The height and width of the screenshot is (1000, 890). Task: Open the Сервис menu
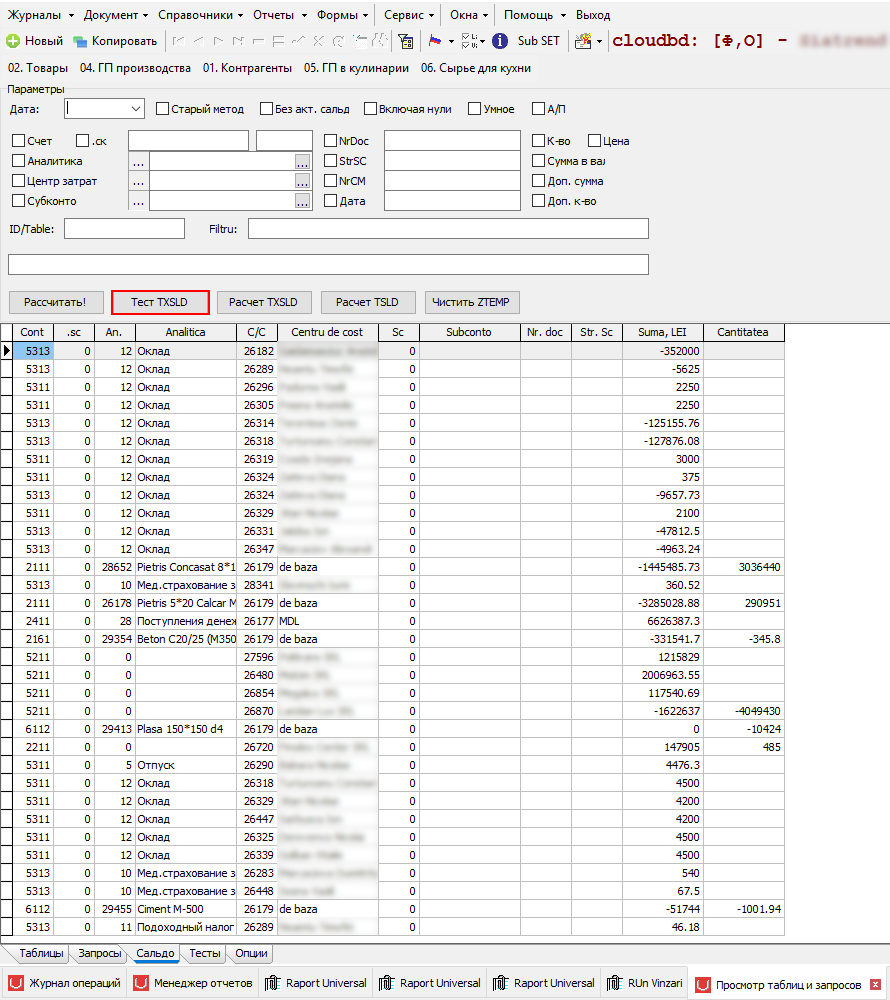click(x=409, y=15)
